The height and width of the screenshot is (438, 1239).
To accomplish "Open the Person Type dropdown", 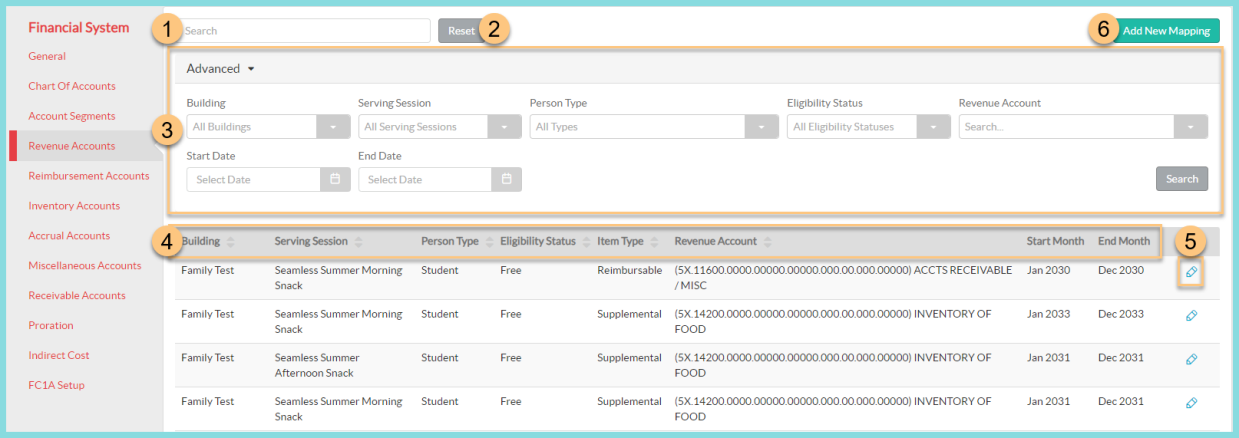I will [763, 127].
